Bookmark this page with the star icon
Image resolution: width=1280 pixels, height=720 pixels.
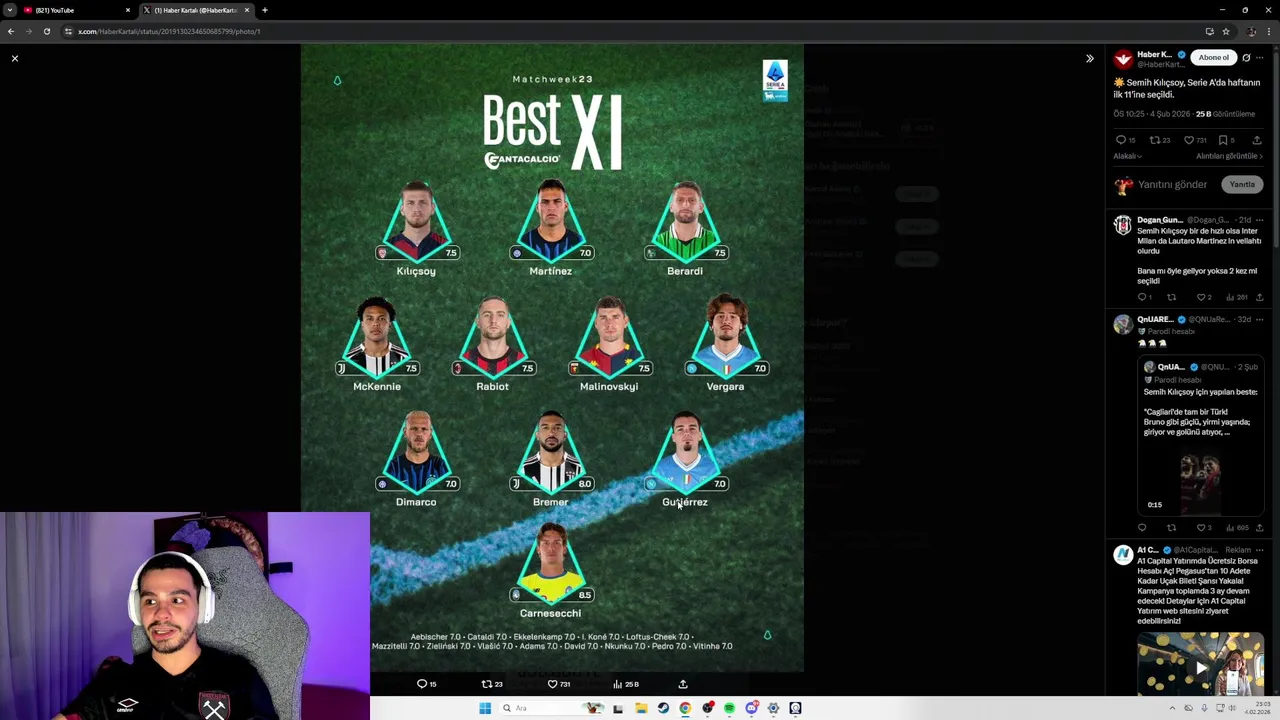1225,31
